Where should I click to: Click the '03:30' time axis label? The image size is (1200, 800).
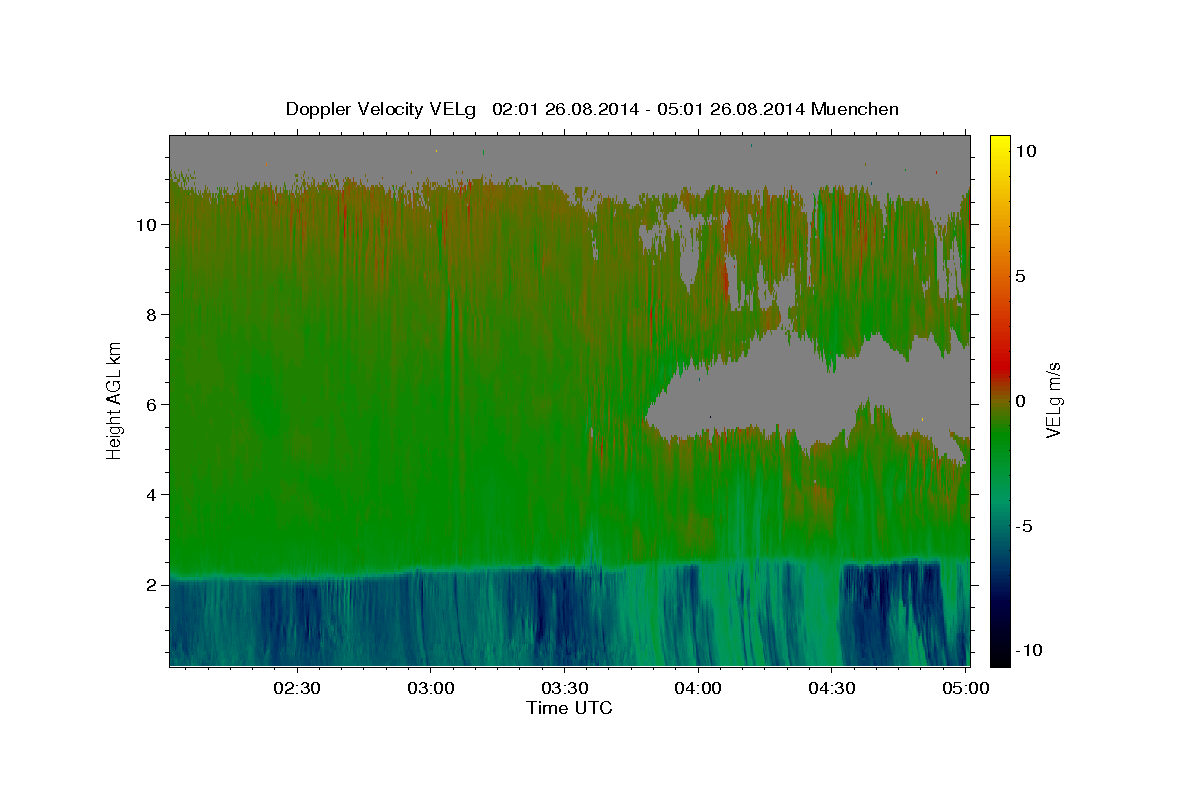pos(564,688)
